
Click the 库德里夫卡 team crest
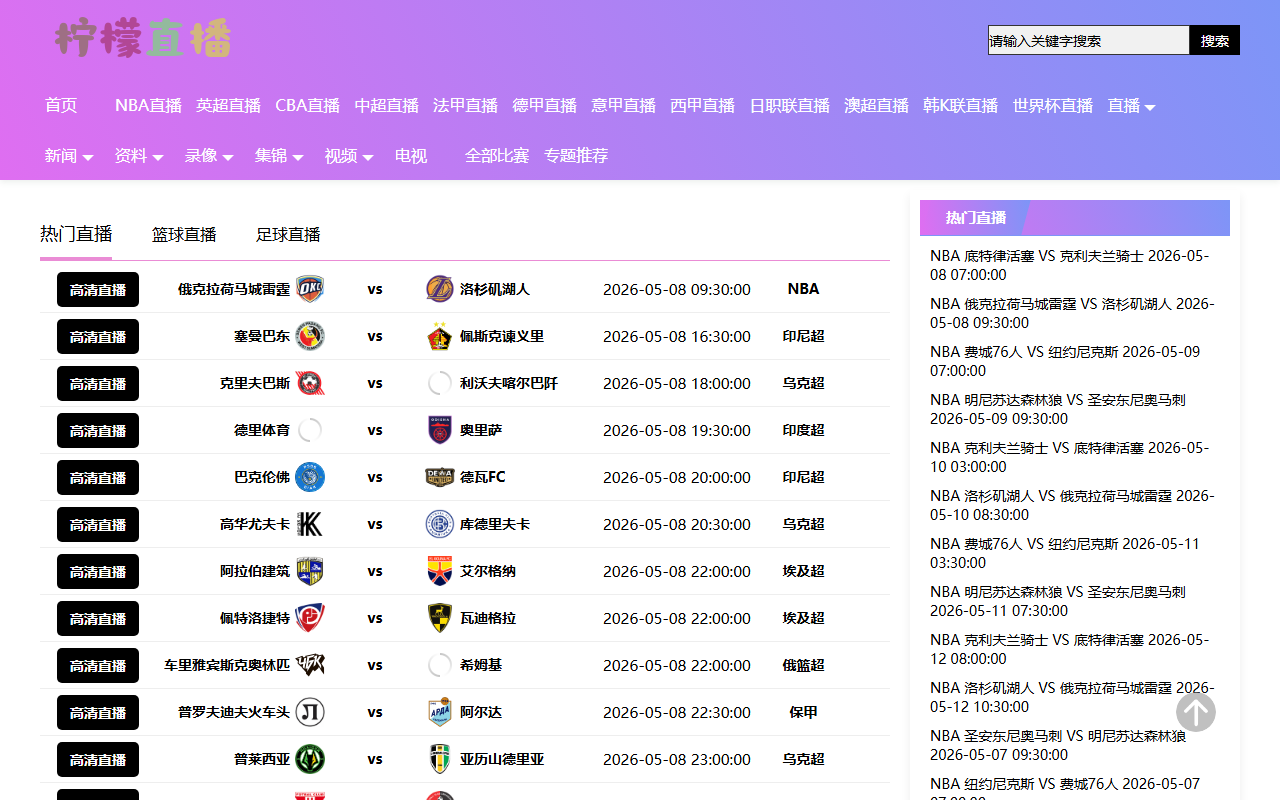(x=440, y=524)
